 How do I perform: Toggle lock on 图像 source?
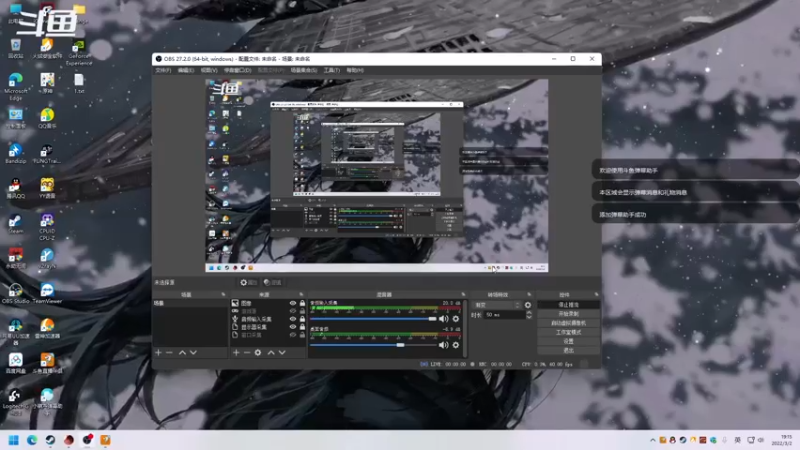click(302, 303)
